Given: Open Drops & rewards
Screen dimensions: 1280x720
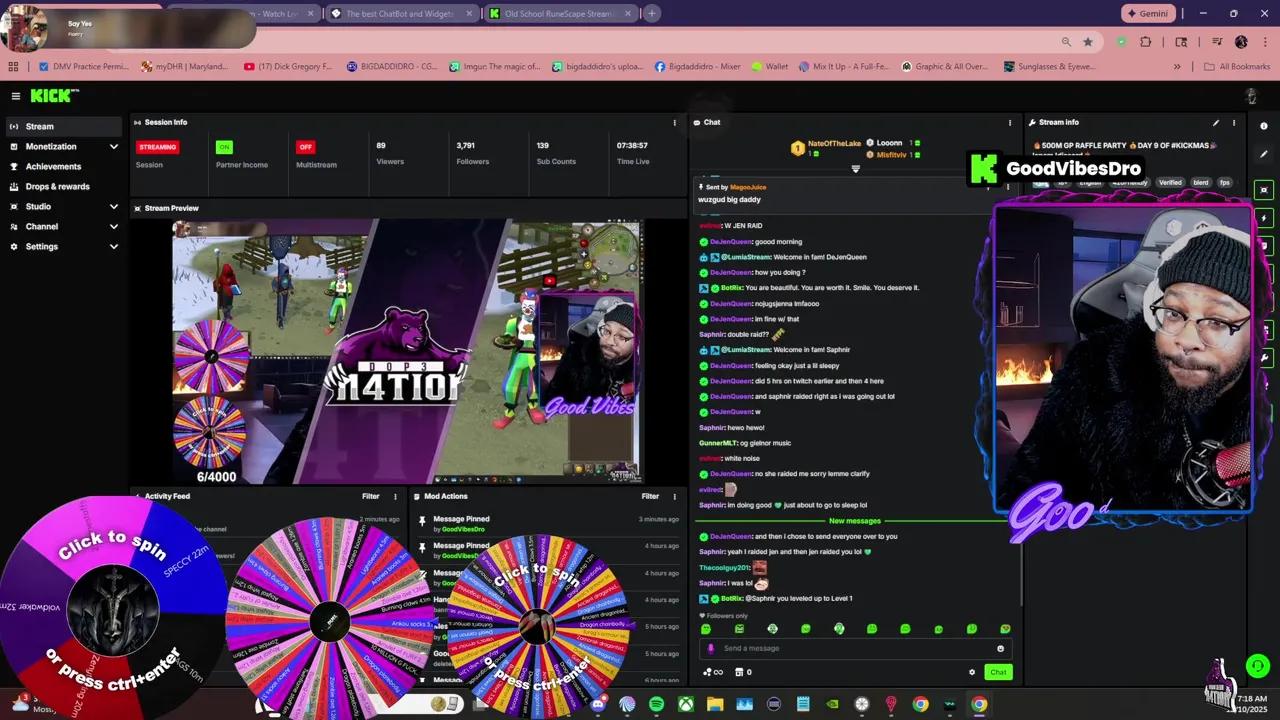Looking at the screenshot, I should point(58,186).
